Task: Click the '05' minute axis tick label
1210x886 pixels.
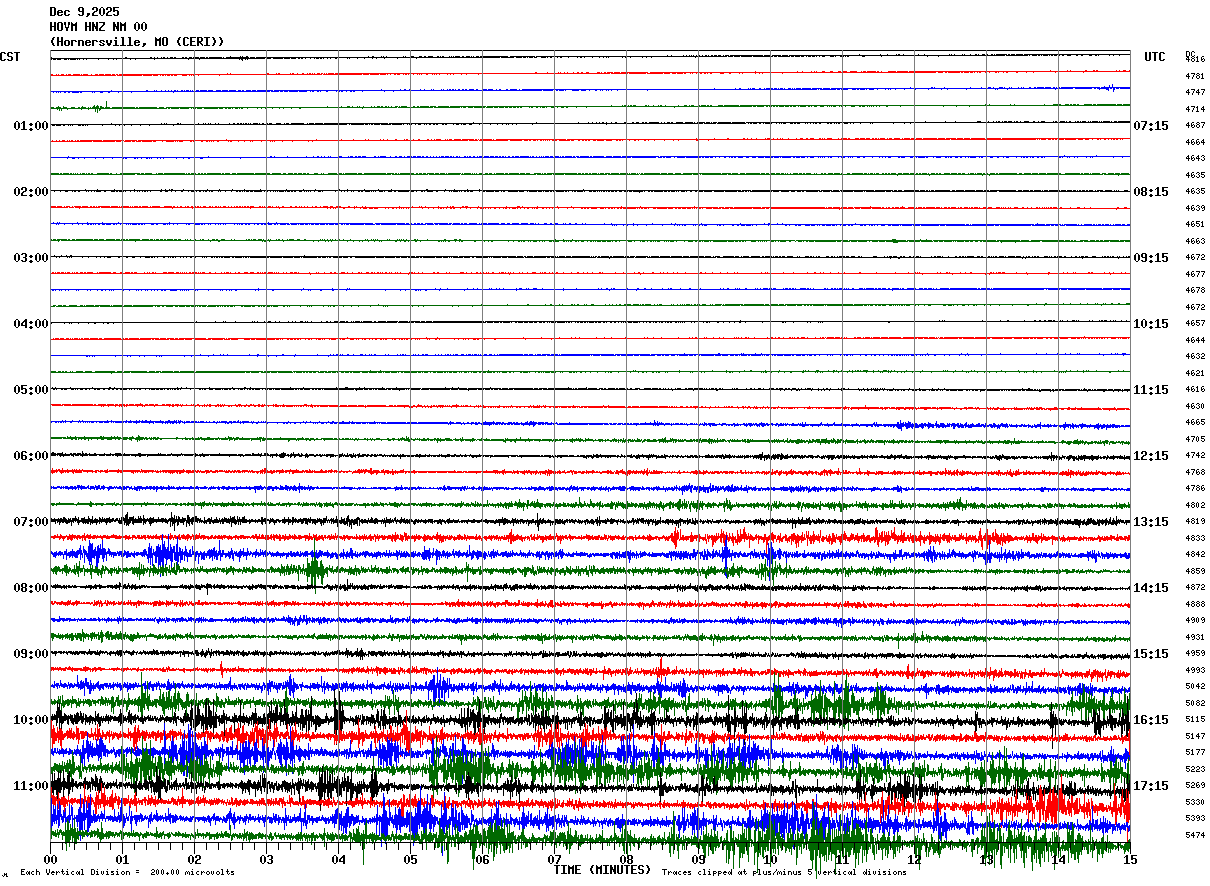Action: coord(411,860)
